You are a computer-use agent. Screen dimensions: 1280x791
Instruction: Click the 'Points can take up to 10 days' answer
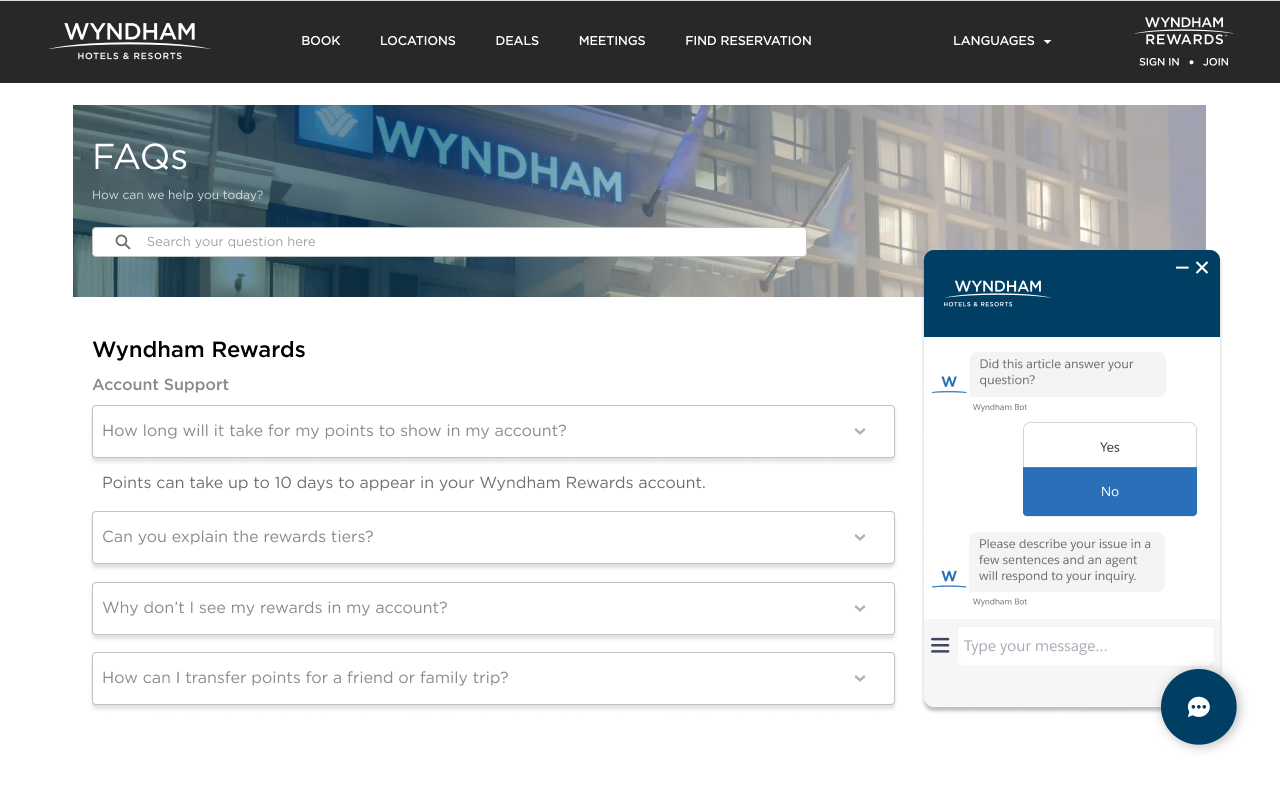point(404,483)
